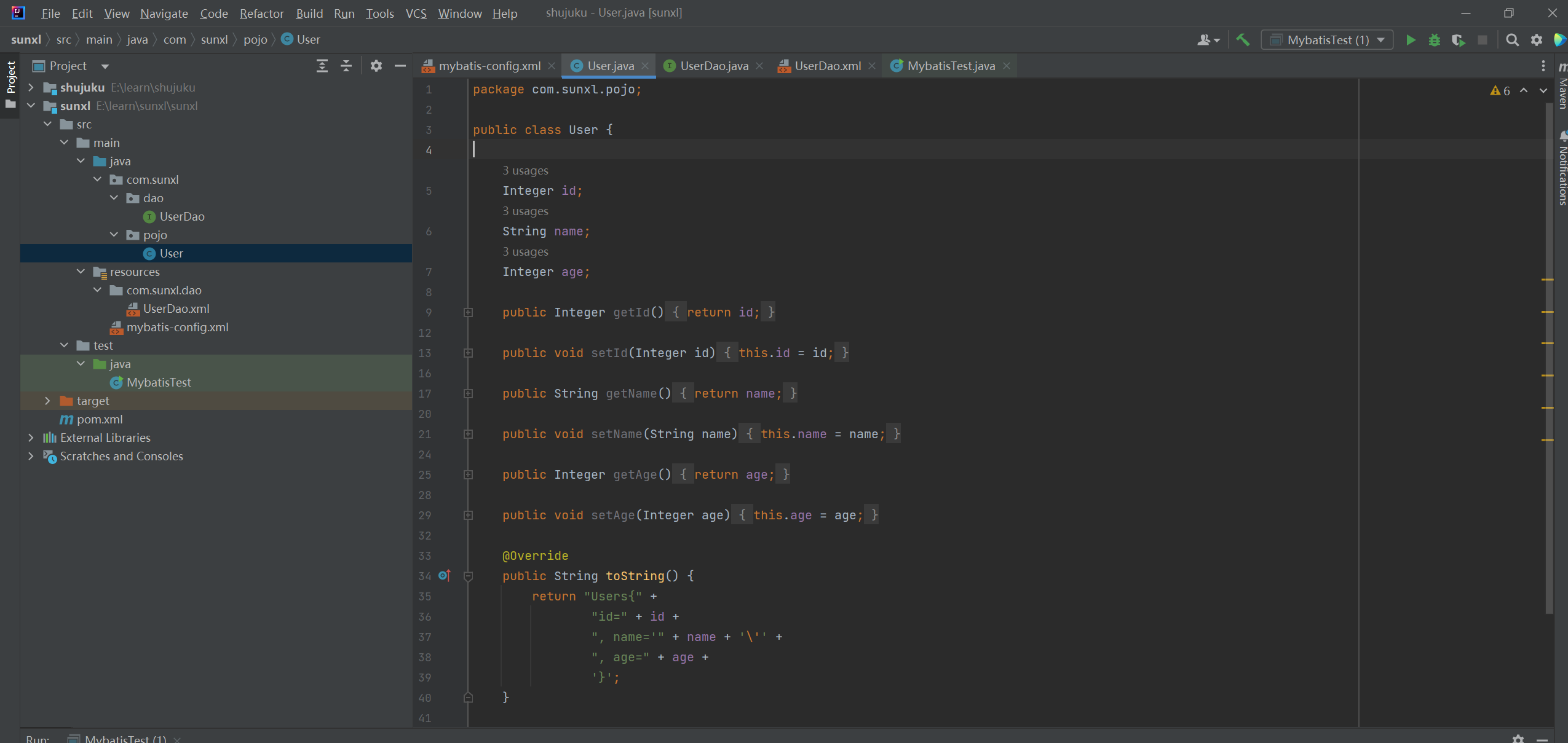Click the warnings indicator showing 6 problems
1568x743 pixels.
tap(1500, 90)
